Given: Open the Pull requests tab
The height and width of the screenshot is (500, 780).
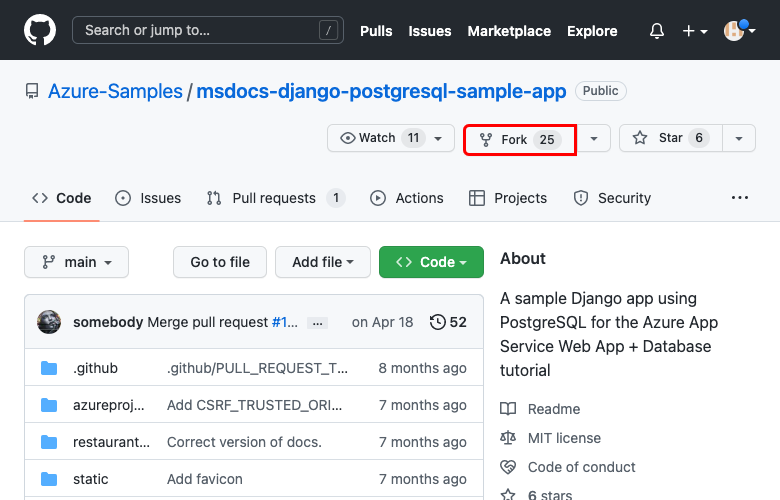Looking at the screenshot, I should (274, 198).
